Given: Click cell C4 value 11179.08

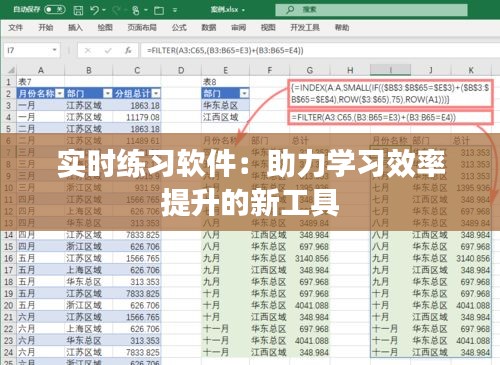Looking at the screenshot, I should pos(137,117).
